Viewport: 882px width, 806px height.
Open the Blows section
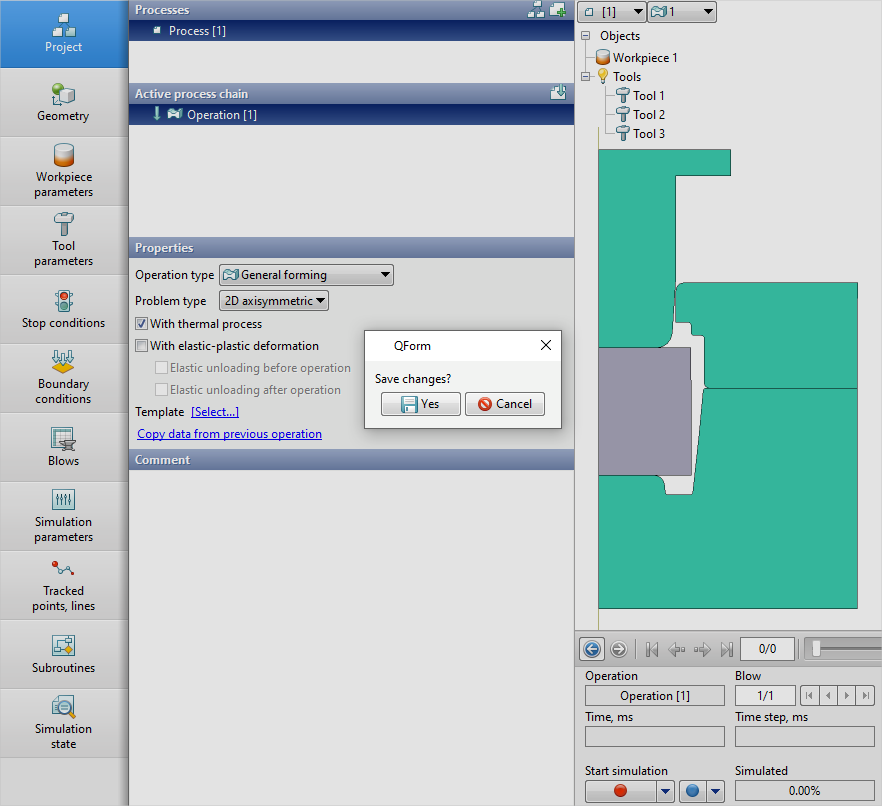(63, 447)
